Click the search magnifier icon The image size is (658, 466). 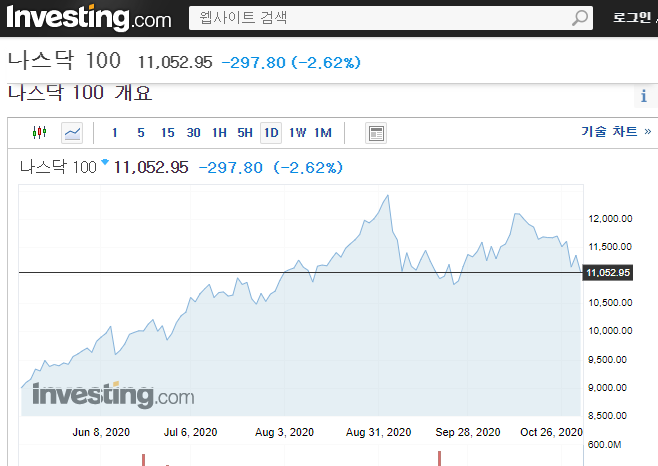(580, 18)
